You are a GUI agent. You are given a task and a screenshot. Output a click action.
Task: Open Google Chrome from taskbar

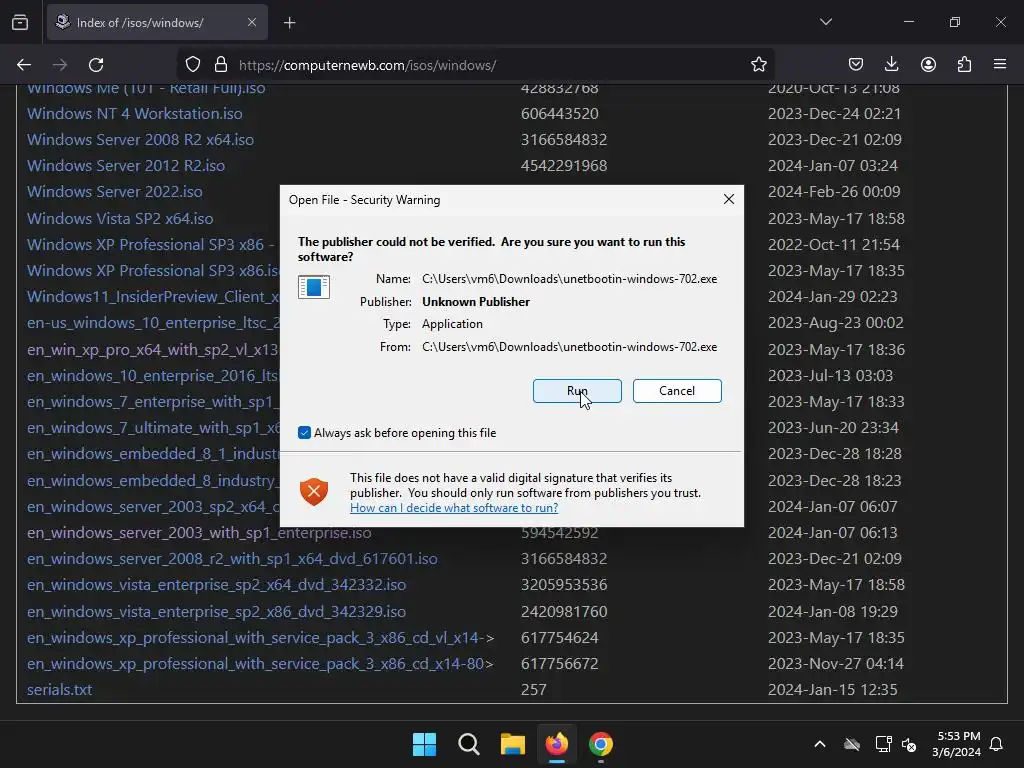601,744
